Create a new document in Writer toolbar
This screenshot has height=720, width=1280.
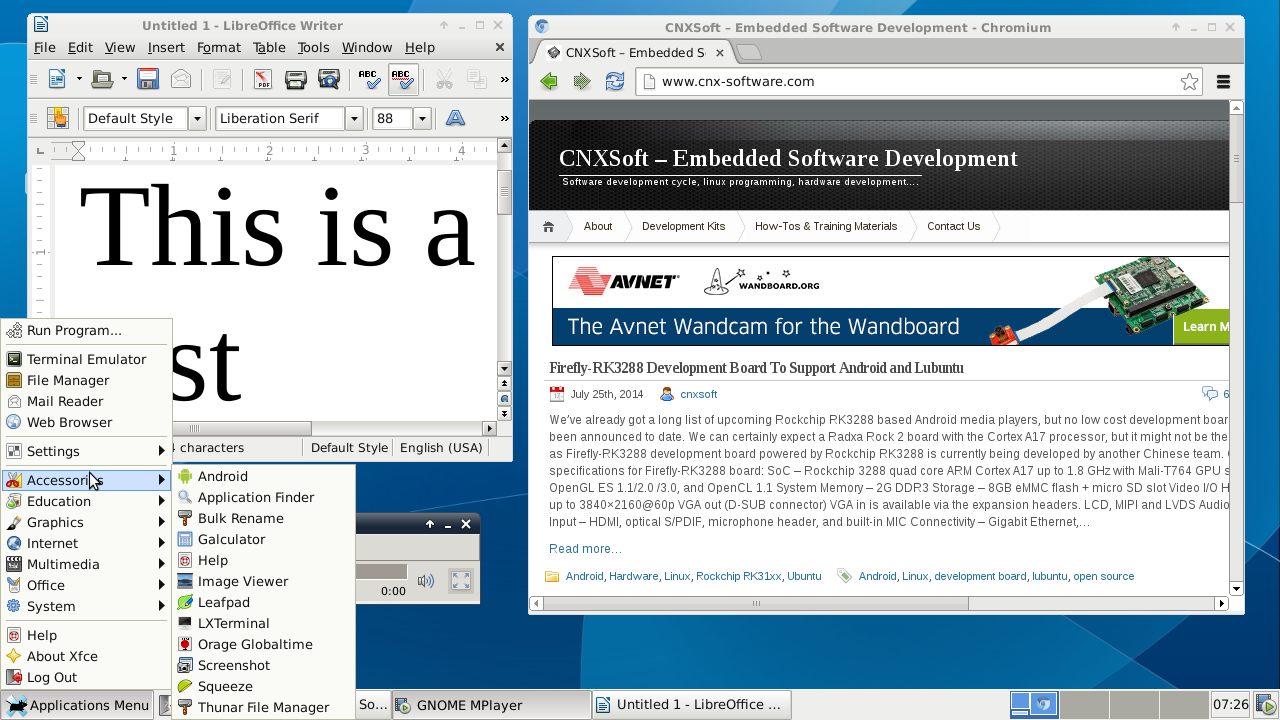coord(57,78)
